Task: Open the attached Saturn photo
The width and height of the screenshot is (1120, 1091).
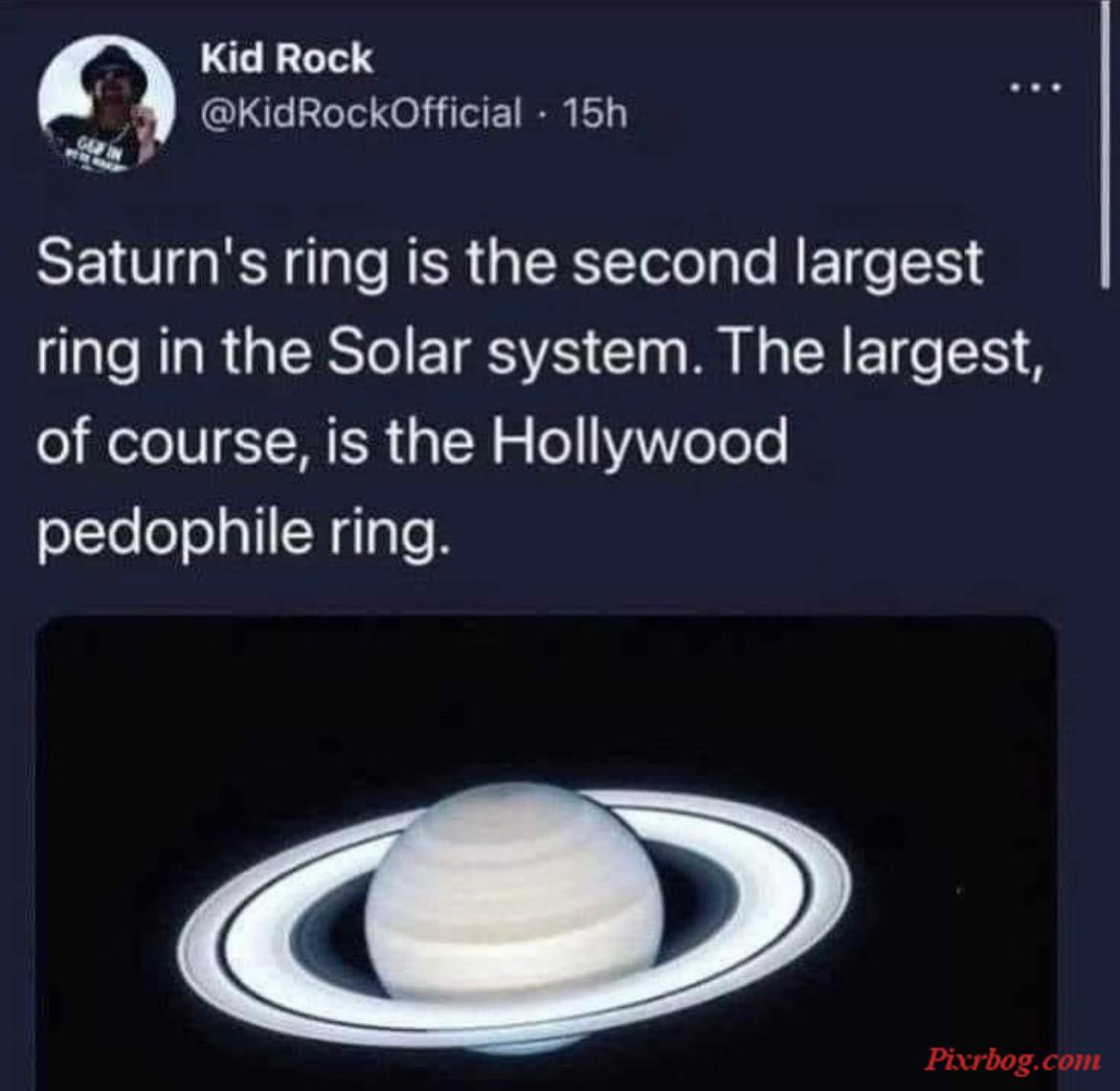Action: 547,854
